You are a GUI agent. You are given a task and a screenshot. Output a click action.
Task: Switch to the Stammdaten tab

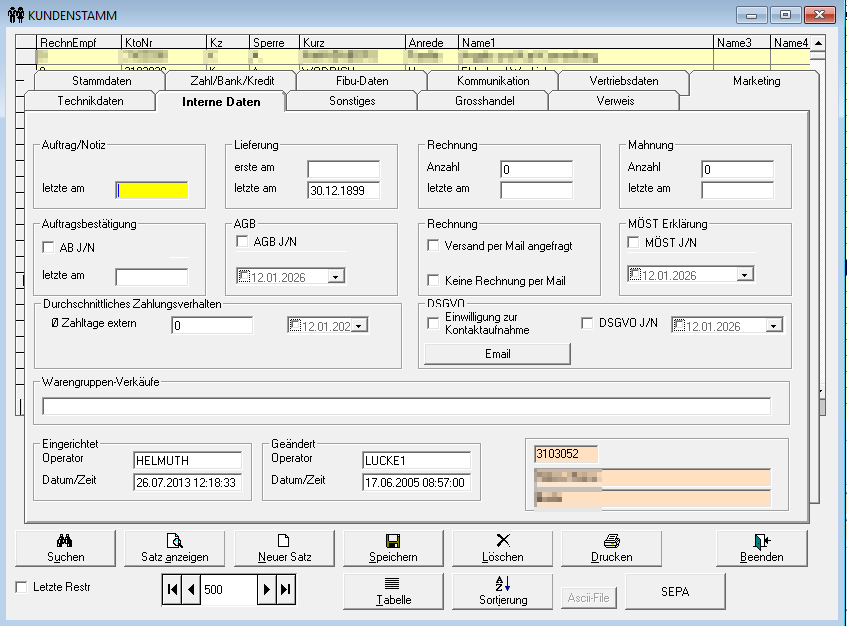pyautogui.click(x=102, y=81)
